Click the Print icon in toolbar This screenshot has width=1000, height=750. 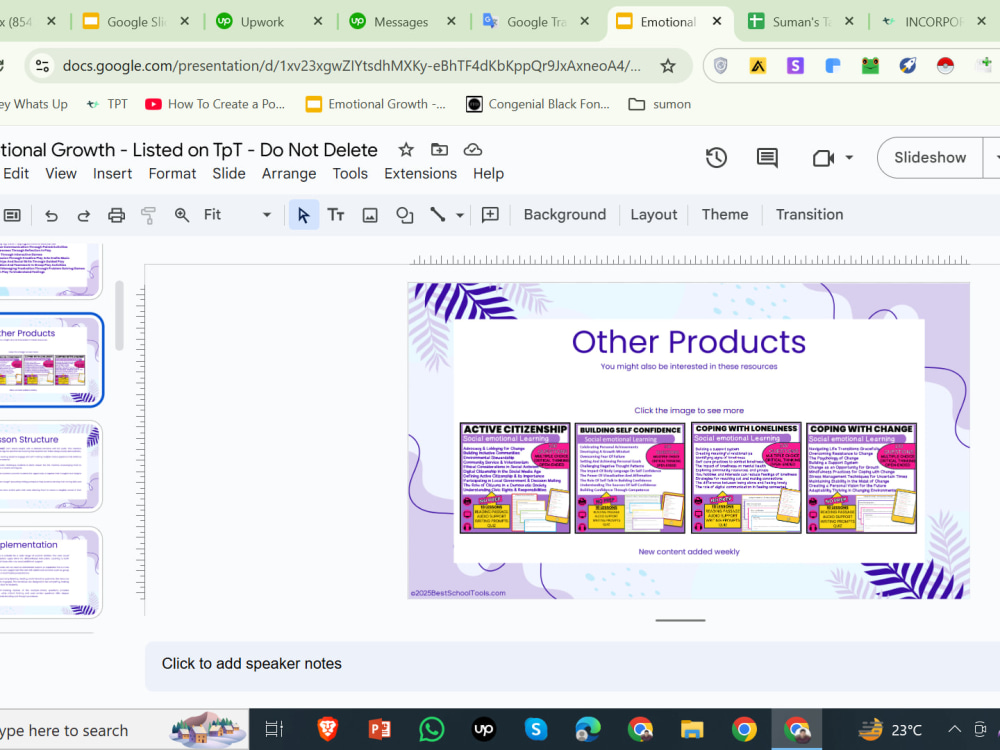(x=116, y=216)
